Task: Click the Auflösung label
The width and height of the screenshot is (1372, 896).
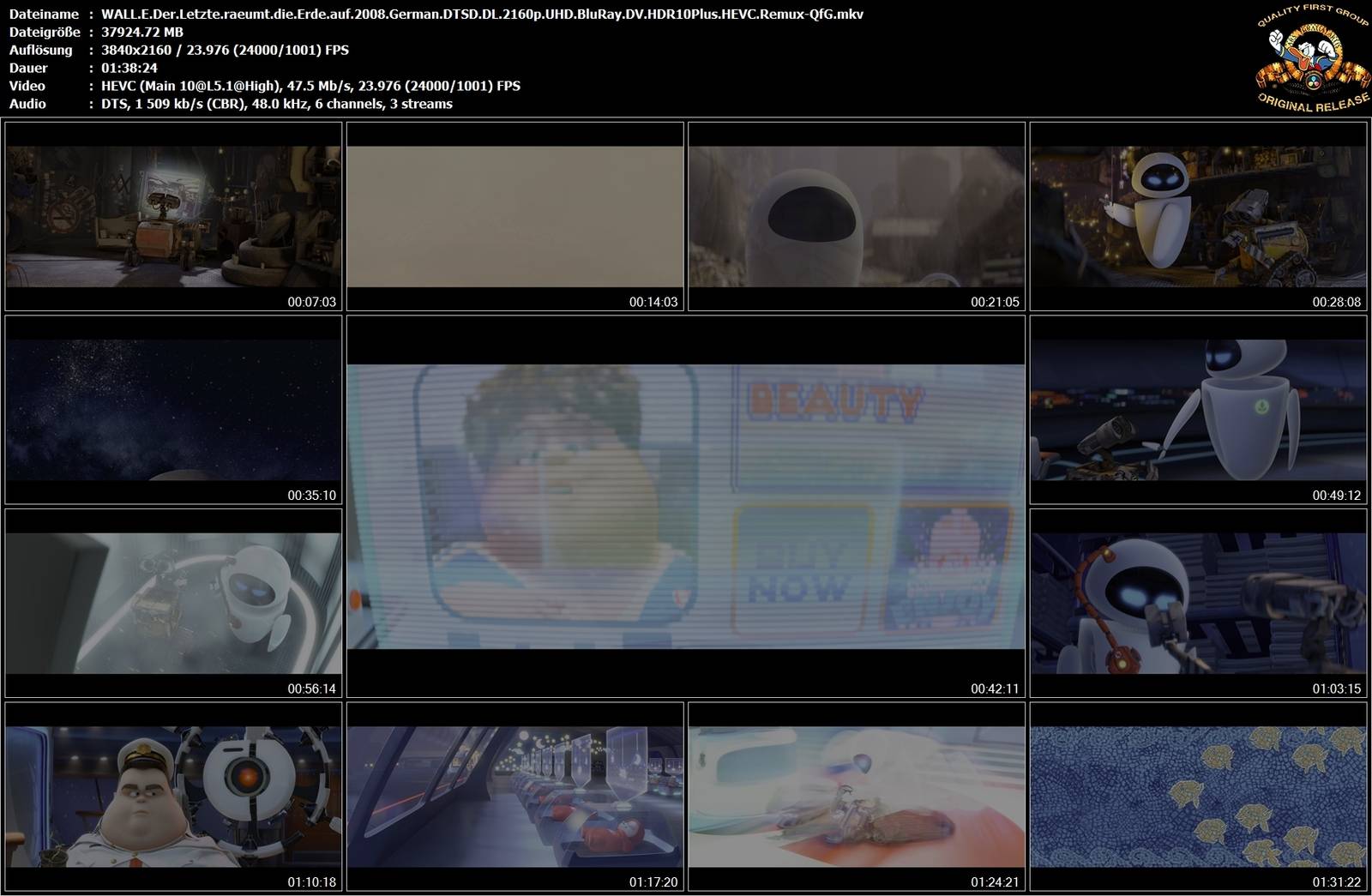Action: pos(40,50)
